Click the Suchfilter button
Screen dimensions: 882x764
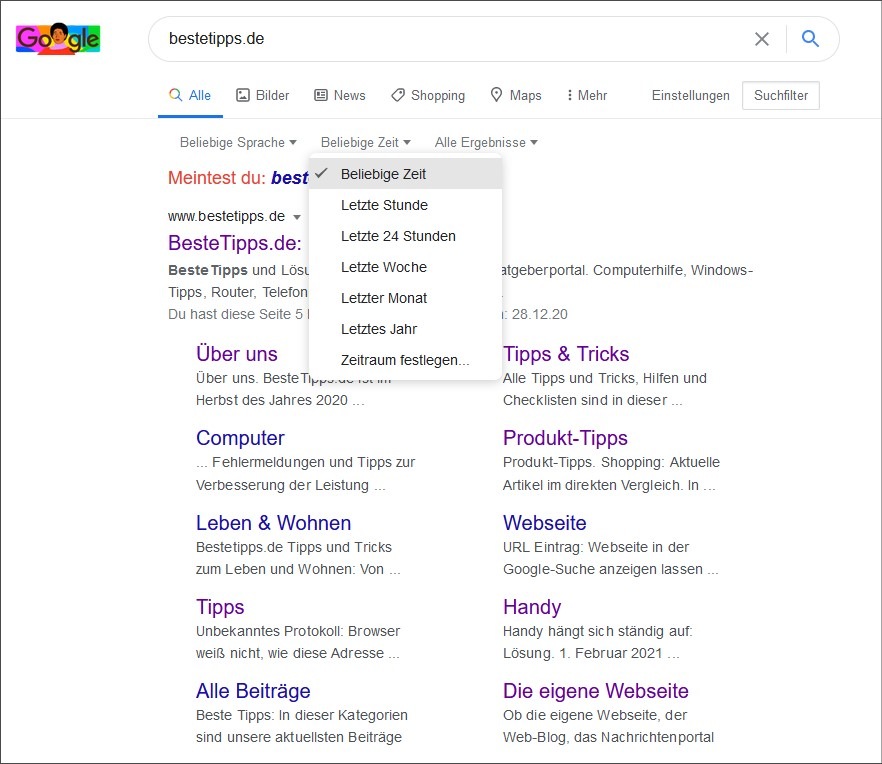[x=780, y=95]
